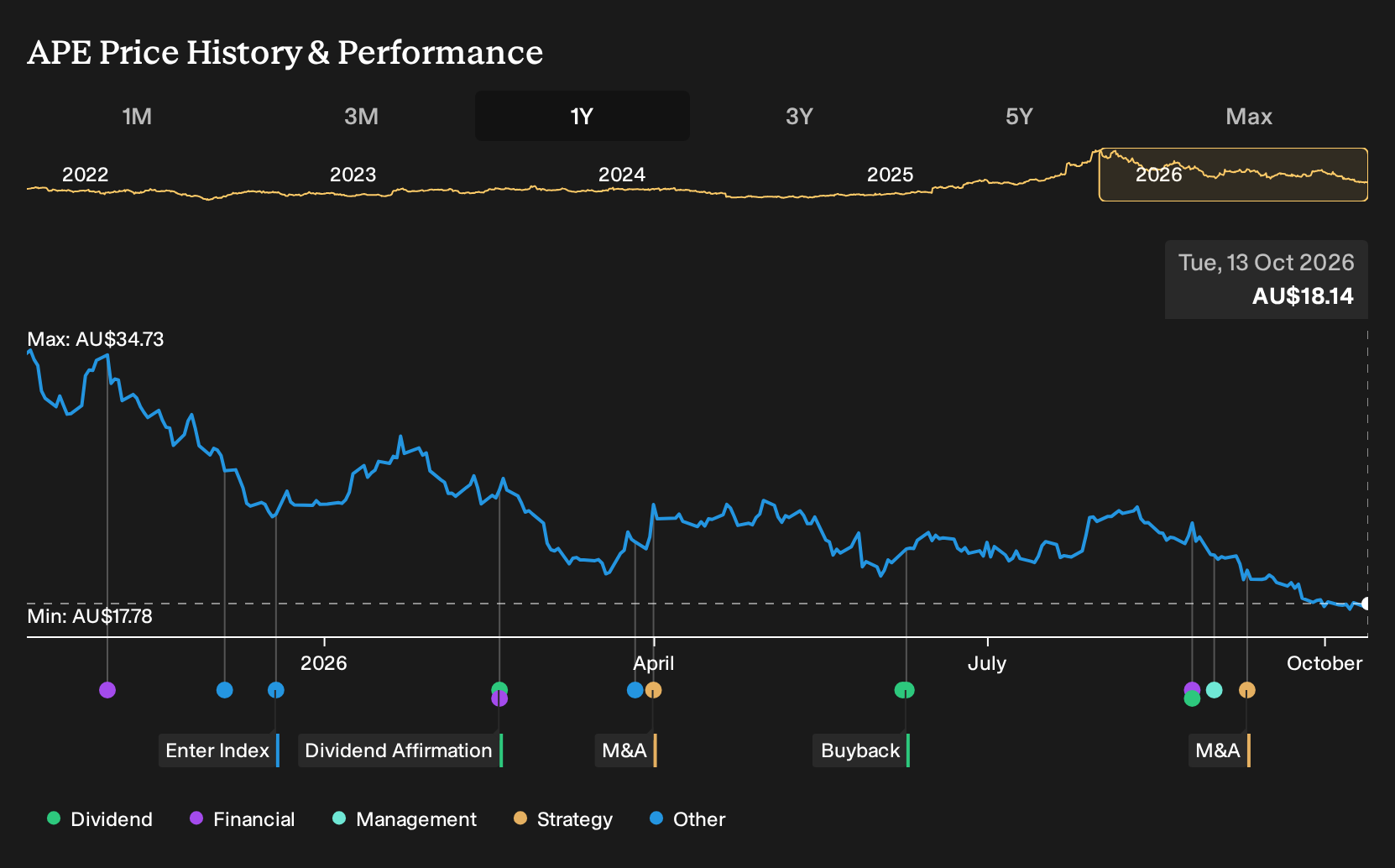Click the 2026 label on the main chart axis
The image size is (1395, 868).
coord(324,663)
